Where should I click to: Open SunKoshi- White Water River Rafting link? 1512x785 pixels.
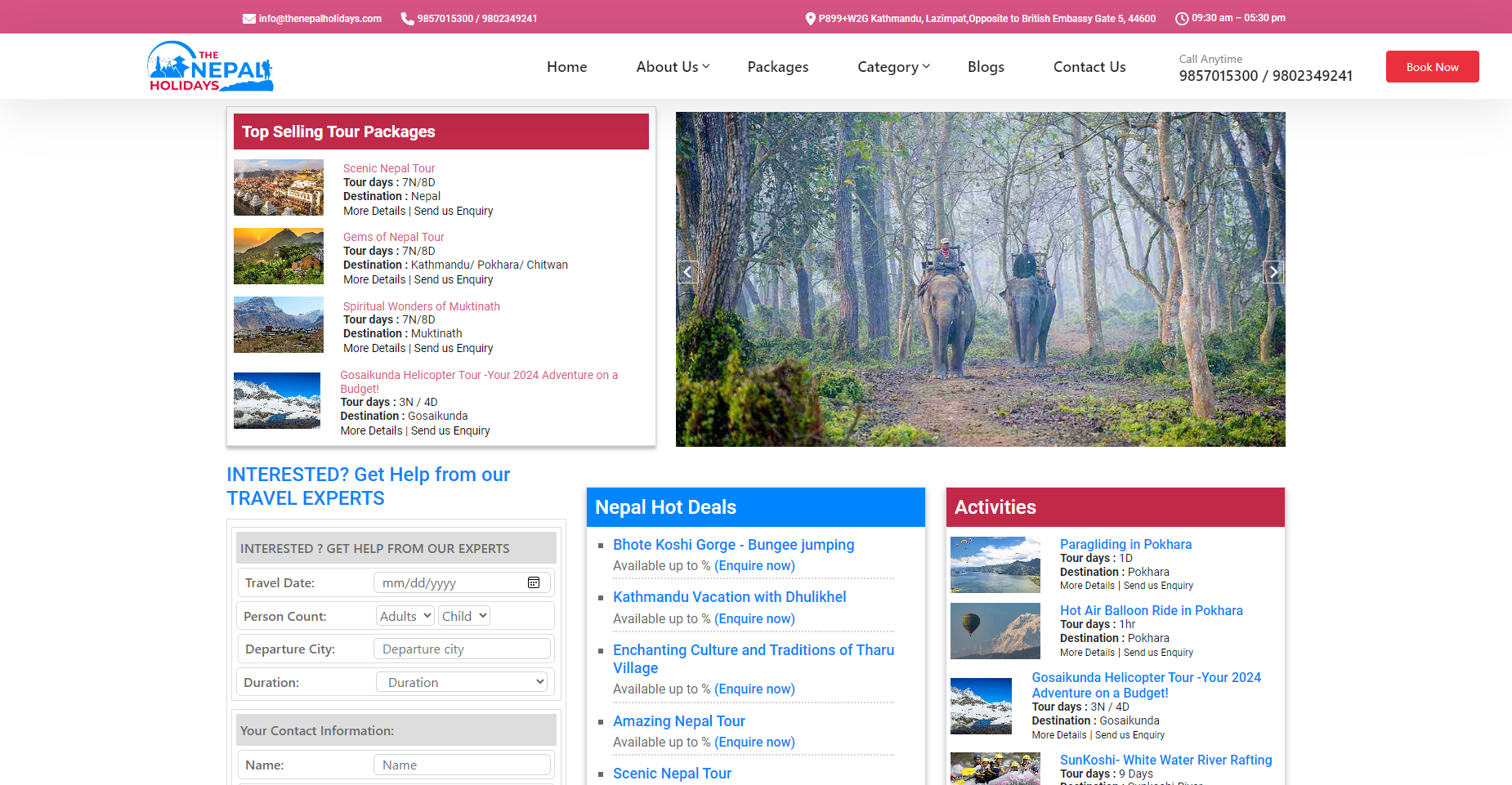1166,760
